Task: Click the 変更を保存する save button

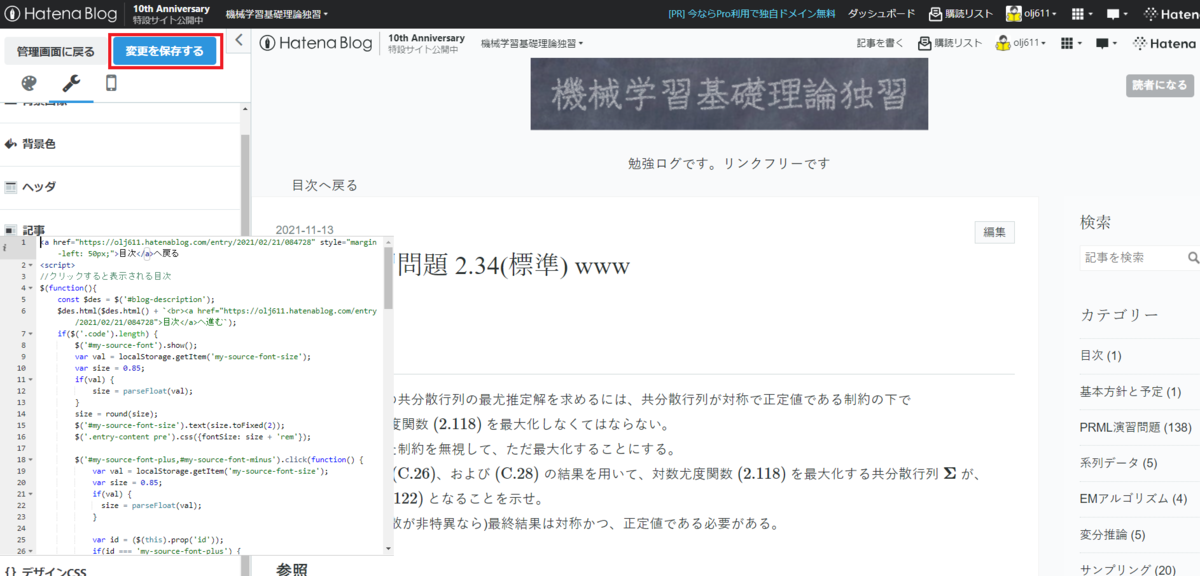Action: point(165,48)
